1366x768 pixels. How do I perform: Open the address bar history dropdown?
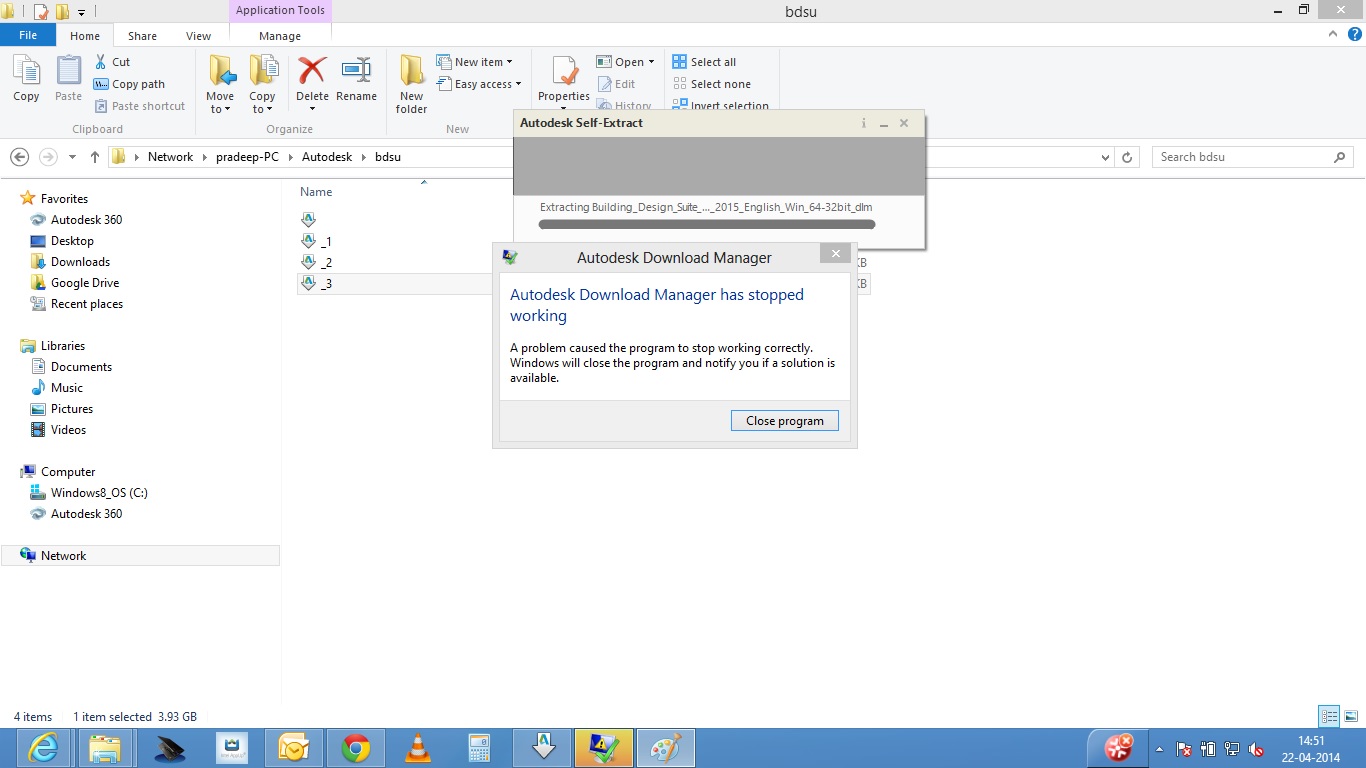tap(1105, 157)
